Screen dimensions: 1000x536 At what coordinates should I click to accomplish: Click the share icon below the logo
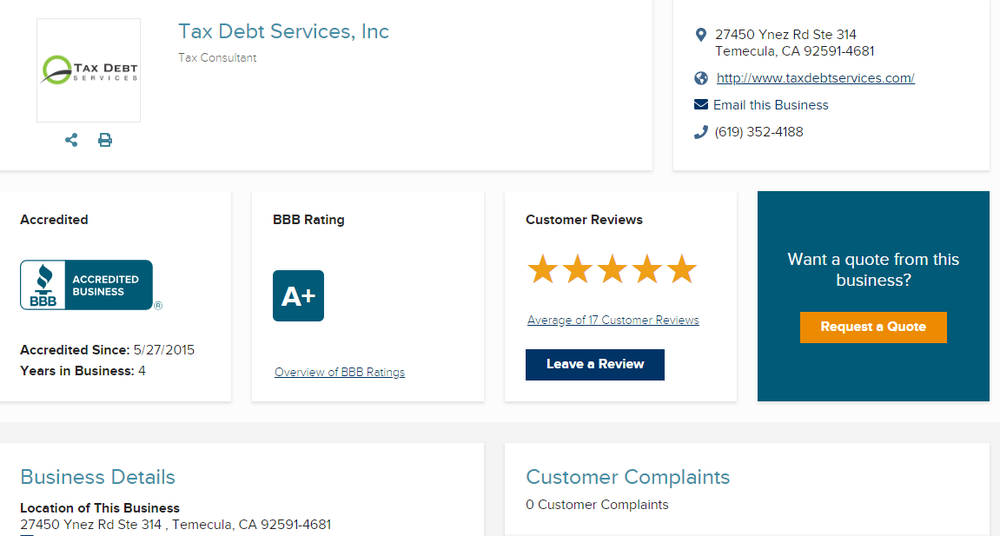click(x=71, y=140)
